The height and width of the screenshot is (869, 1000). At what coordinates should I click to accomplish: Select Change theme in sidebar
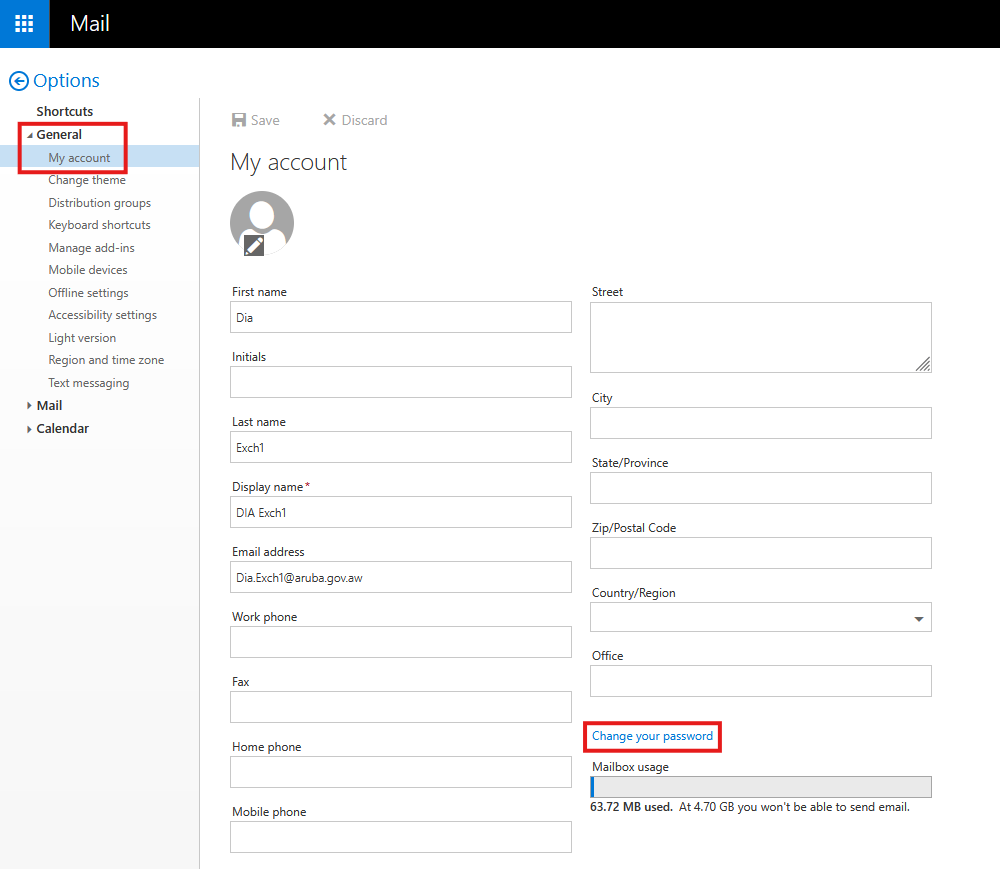[87, 180]
